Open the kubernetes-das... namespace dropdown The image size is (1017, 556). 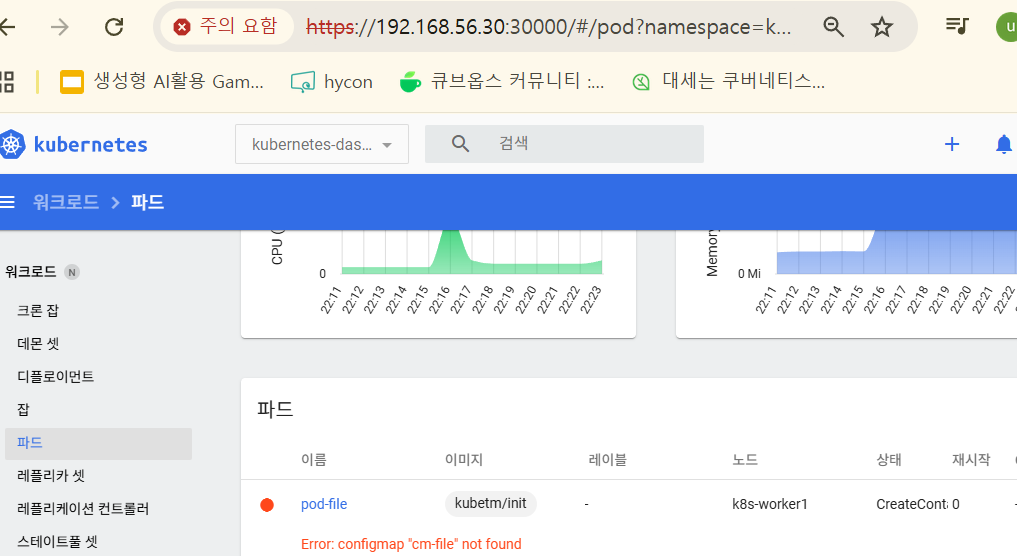click(322, 144)
